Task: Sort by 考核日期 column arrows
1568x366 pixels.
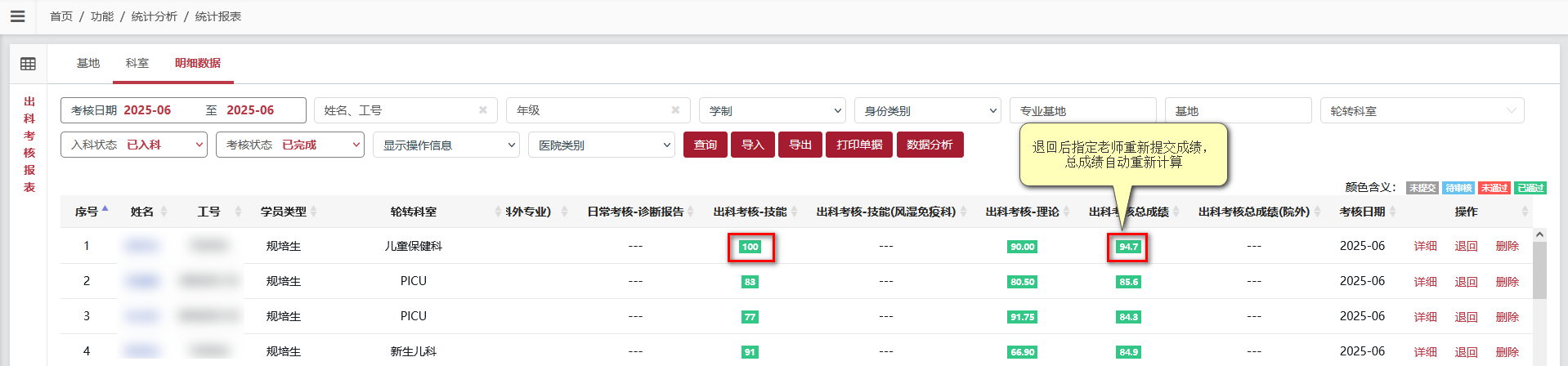Action: click(1392, 212)
